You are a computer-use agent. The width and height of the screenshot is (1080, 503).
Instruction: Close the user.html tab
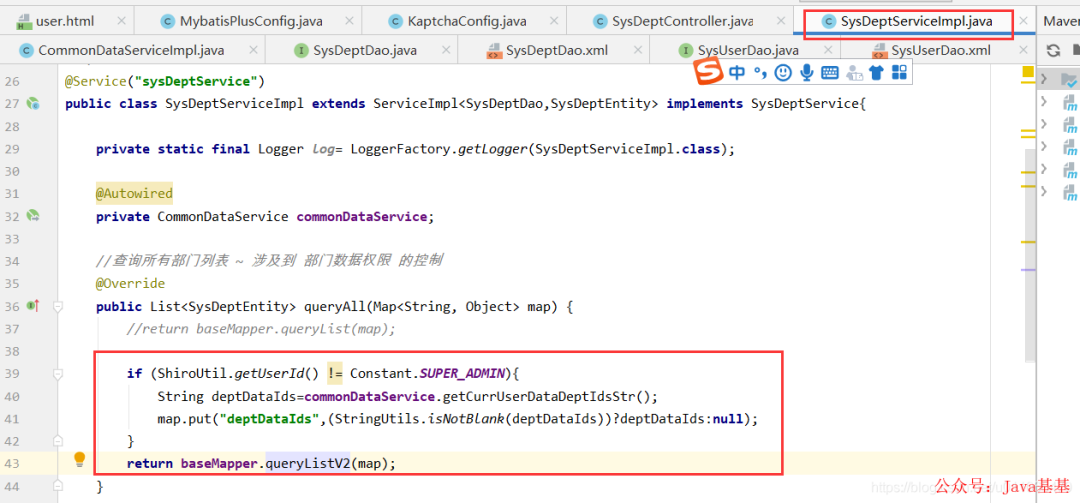(122, 21)
